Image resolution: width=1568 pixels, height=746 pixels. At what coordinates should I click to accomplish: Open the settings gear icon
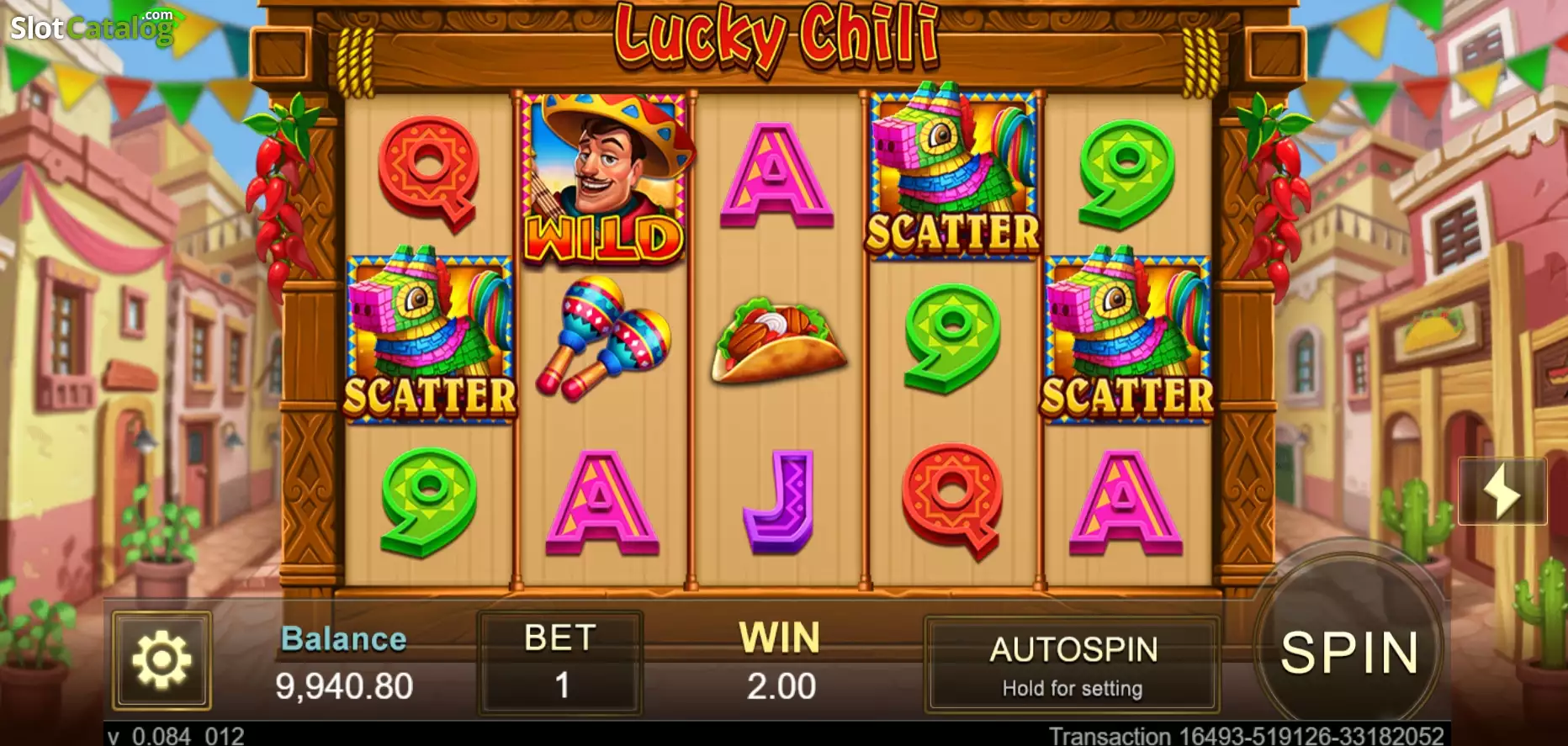(162, 660)
